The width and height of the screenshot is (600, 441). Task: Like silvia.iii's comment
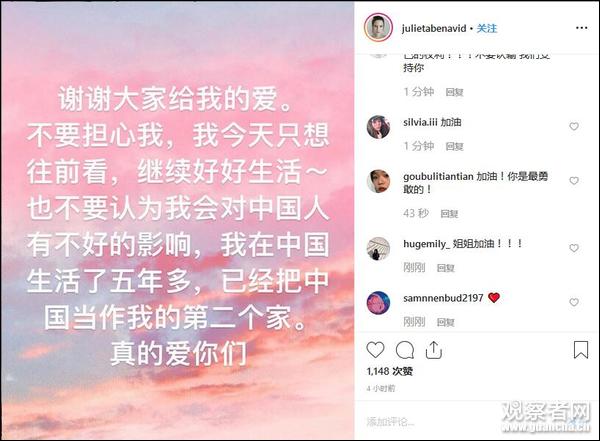click(x=574, y=126)
